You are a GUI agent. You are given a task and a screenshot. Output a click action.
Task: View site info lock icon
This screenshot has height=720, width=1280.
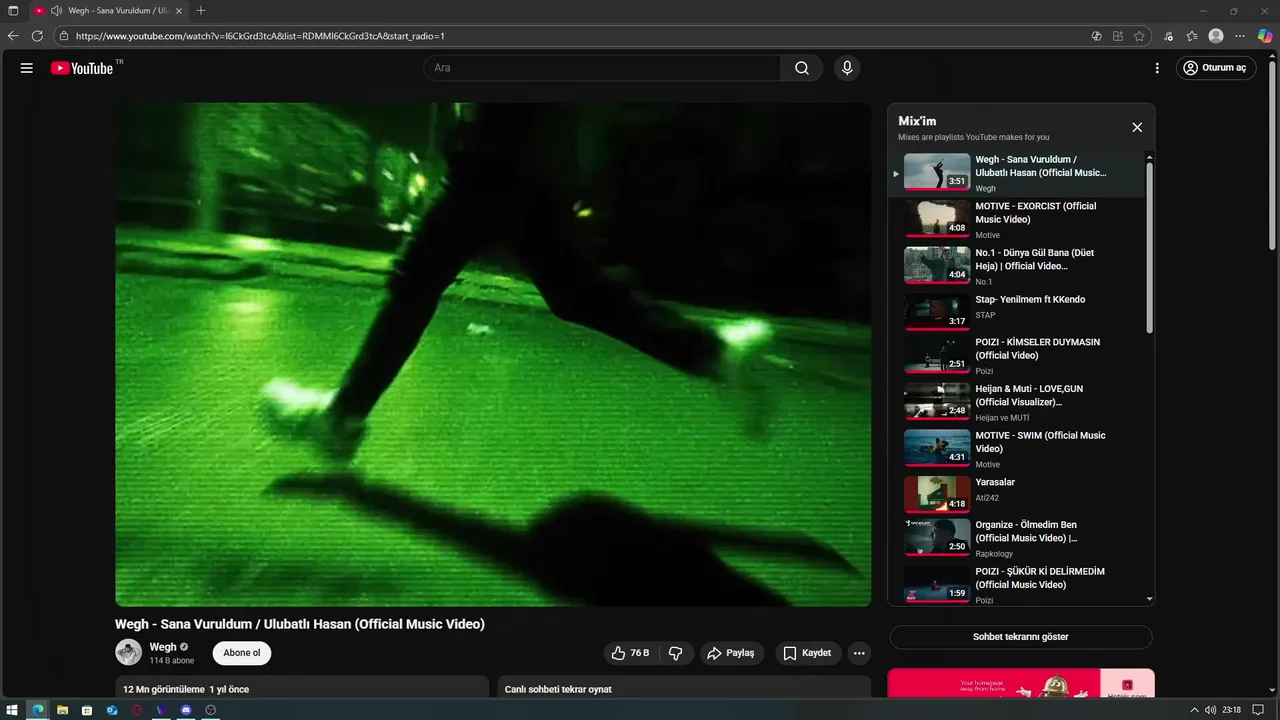[64, 36]
